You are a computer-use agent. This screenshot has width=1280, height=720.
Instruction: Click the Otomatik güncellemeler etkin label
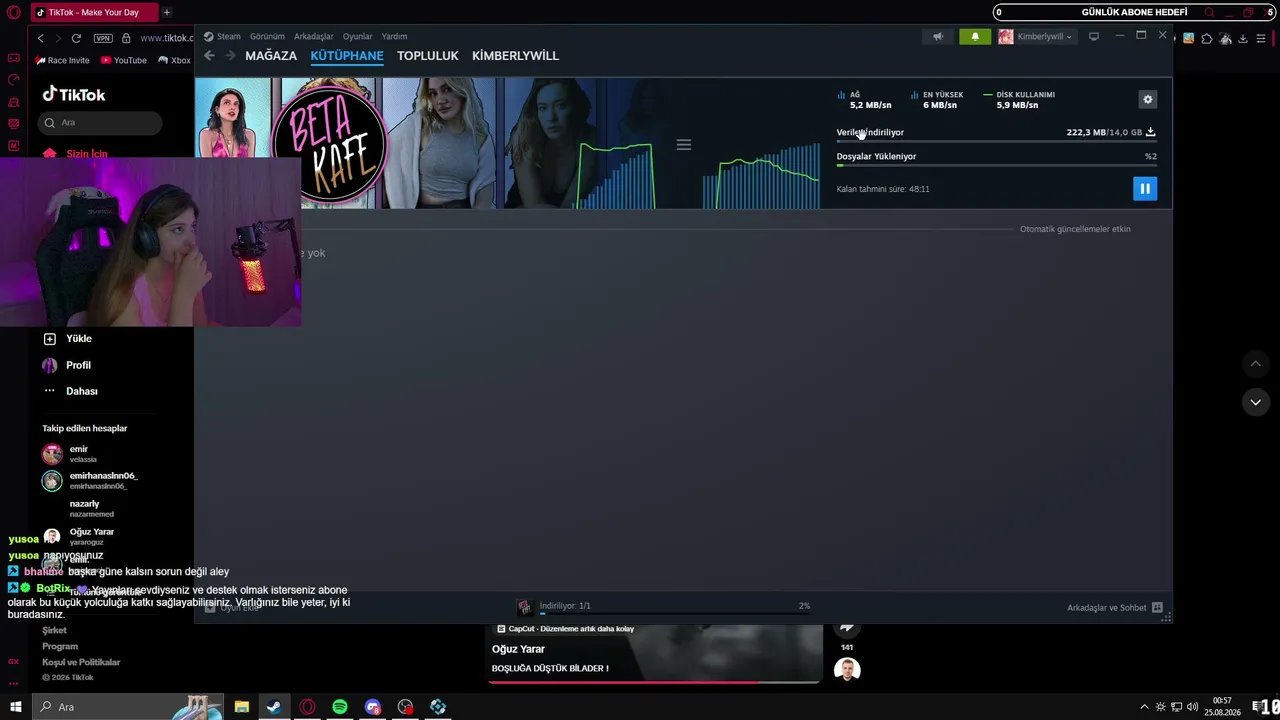coord(1075,229)
